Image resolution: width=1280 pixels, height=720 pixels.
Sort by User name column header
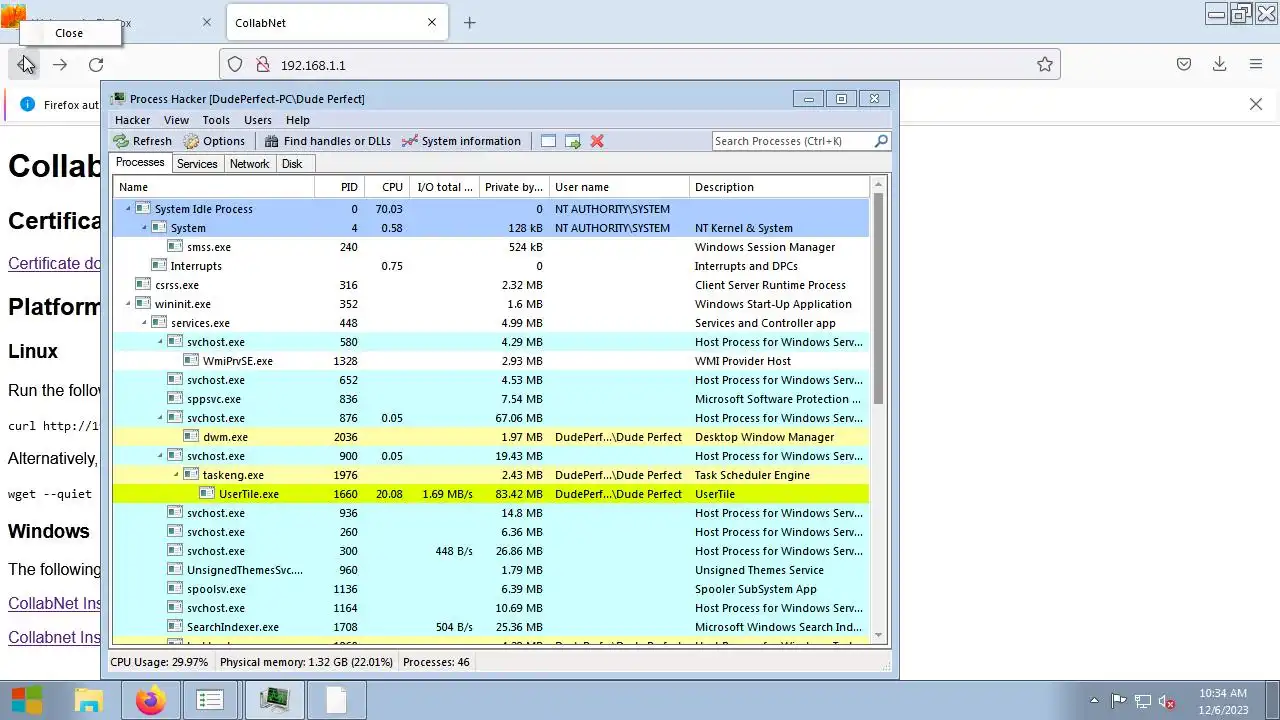[x=620, y=187]
